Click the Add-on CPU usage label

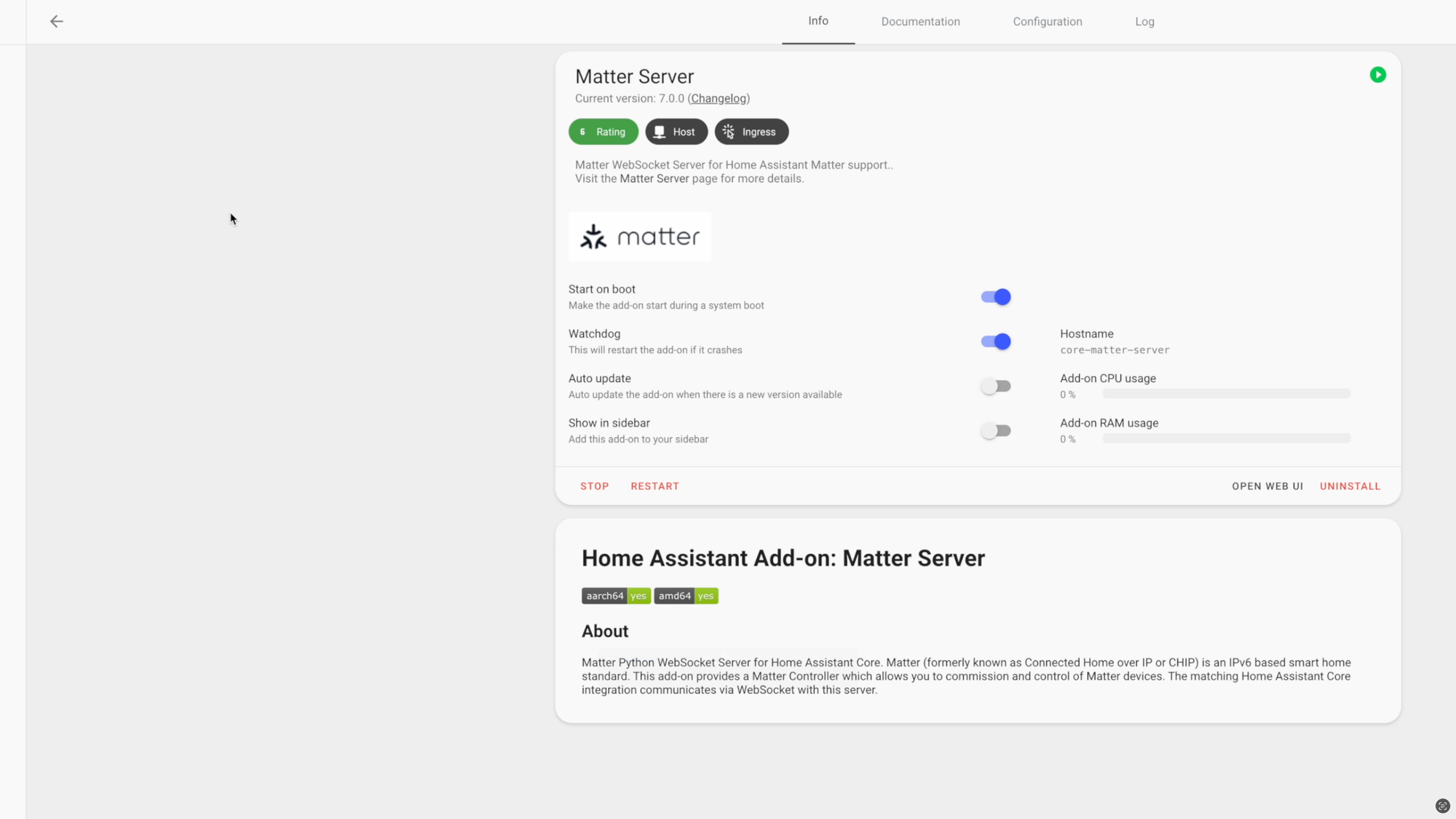click(x=1108, y=379)
